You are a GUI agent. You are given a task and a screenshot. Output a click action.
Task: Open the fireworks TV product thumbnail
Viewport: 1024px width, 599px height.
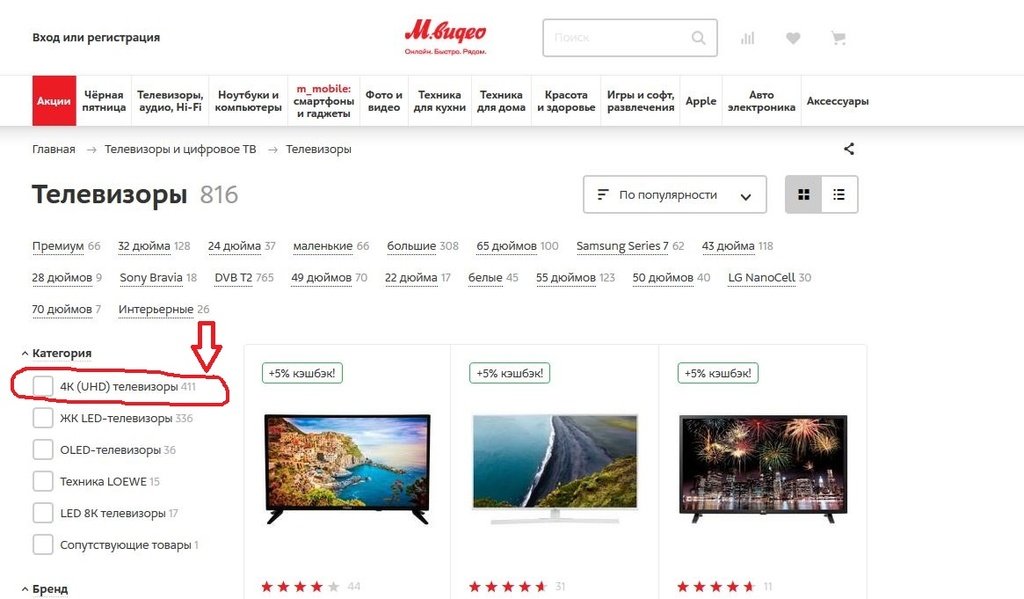point(763,468)
